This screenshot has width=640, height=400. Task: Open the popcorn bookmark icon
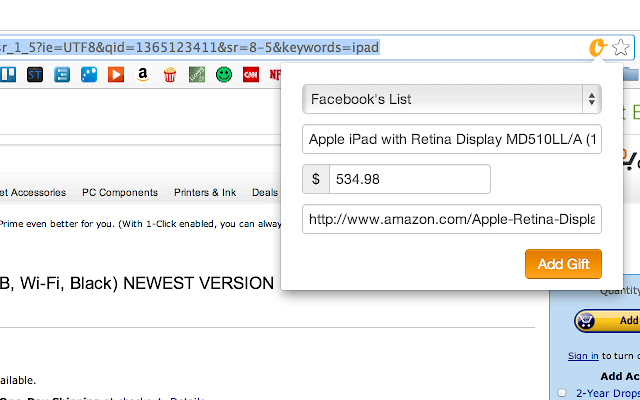170,75
